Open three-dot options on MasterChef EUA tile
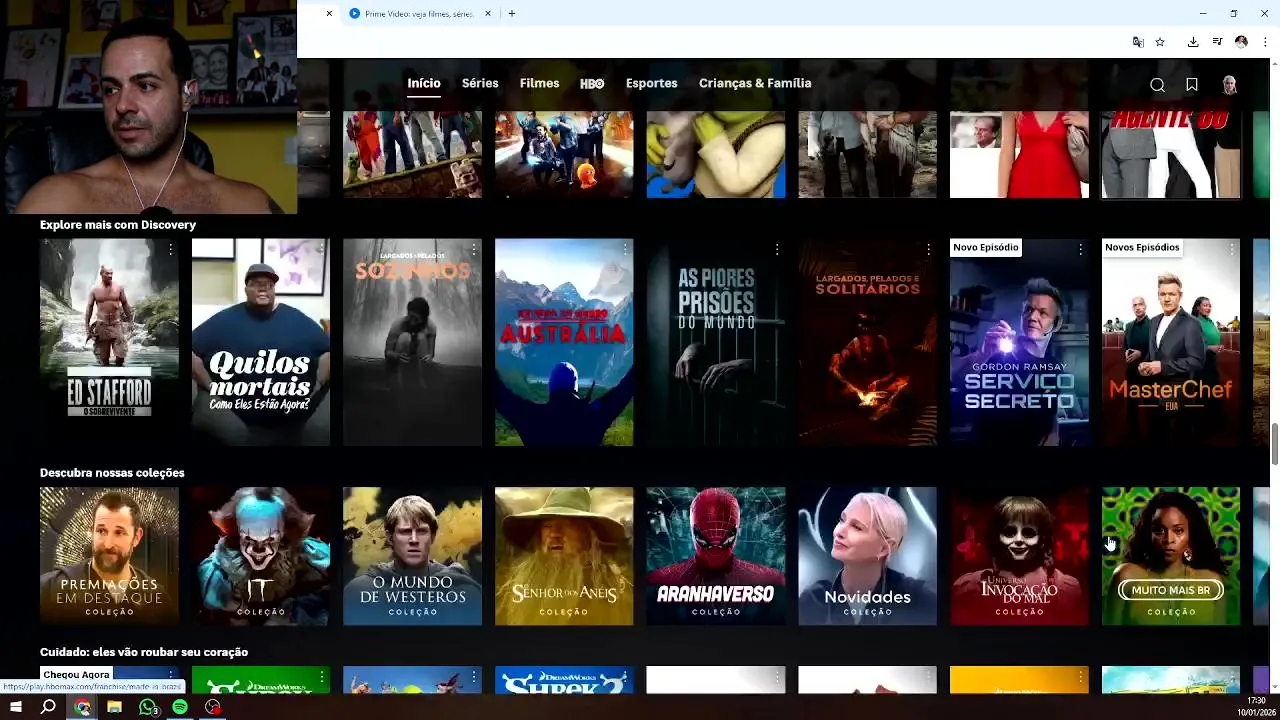Image resolution: width=1280 pixels, height=720 pixels. point(1232,249)
